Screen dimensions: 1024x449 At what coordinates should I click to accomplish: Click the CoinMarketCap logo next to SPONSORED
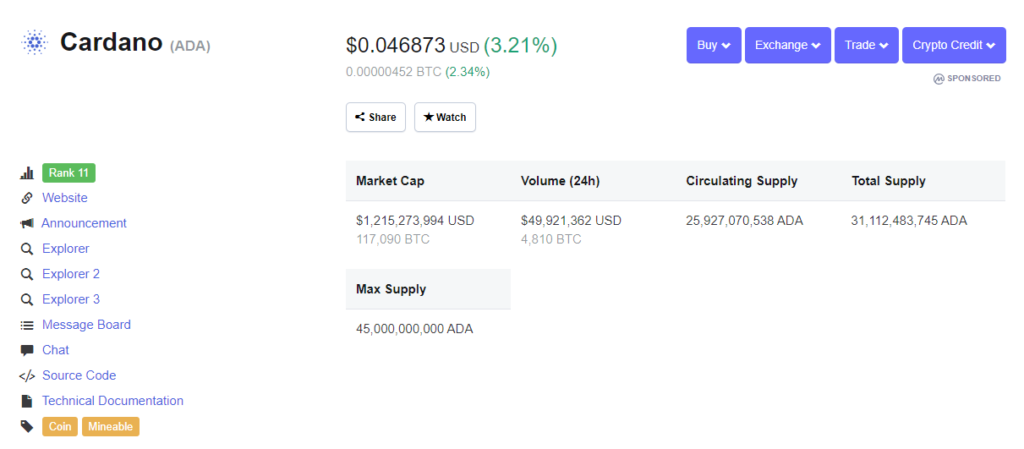(939, 78)
